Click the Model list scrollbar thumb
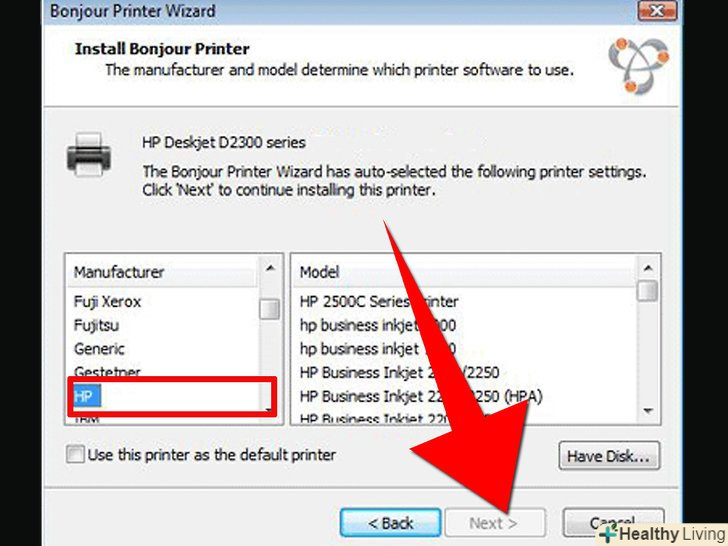This screenshot has height=546, width=728. (648, 291)
